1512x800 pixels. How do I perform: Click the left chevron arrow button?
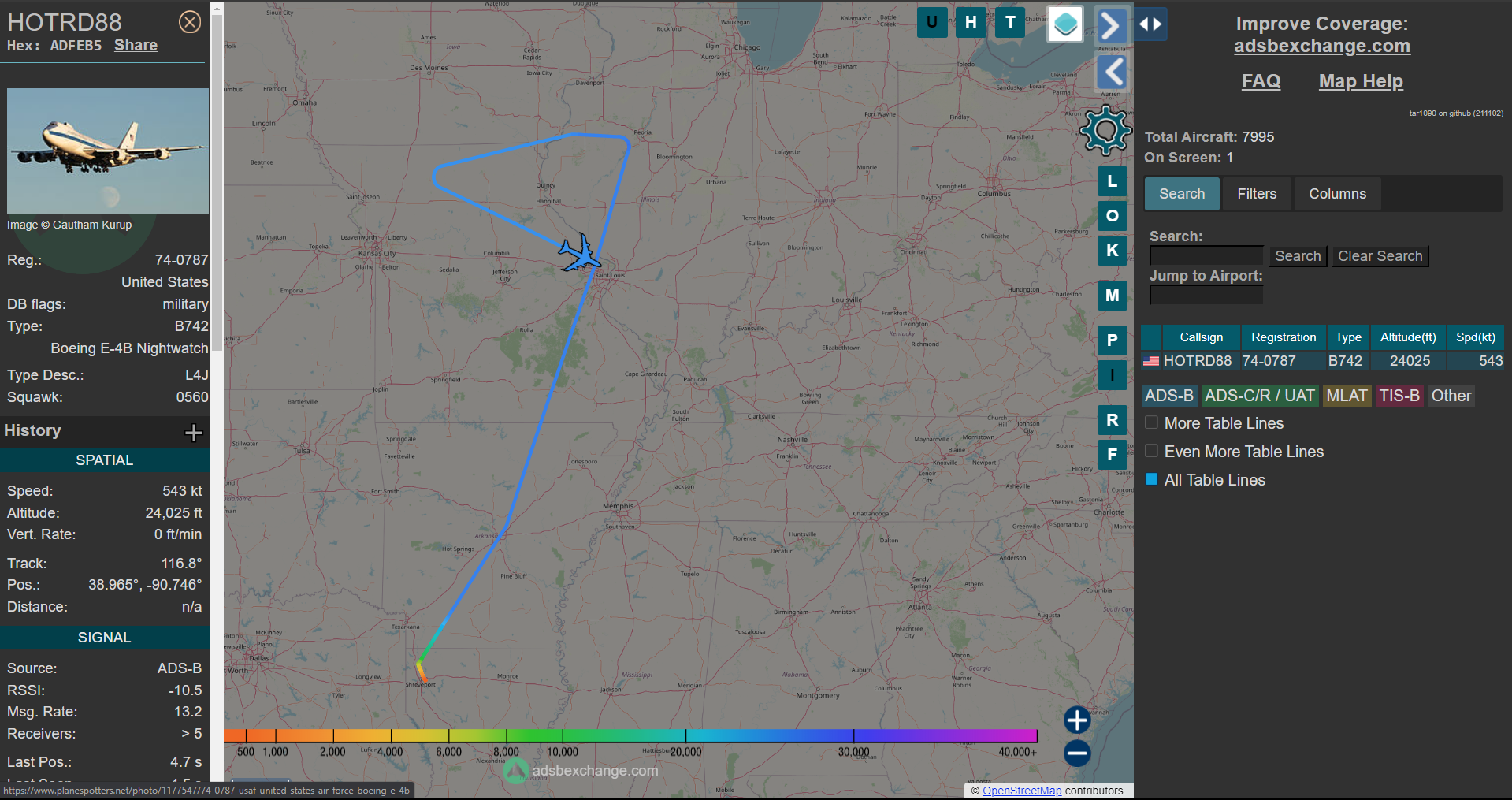(x=1113, y=73)
